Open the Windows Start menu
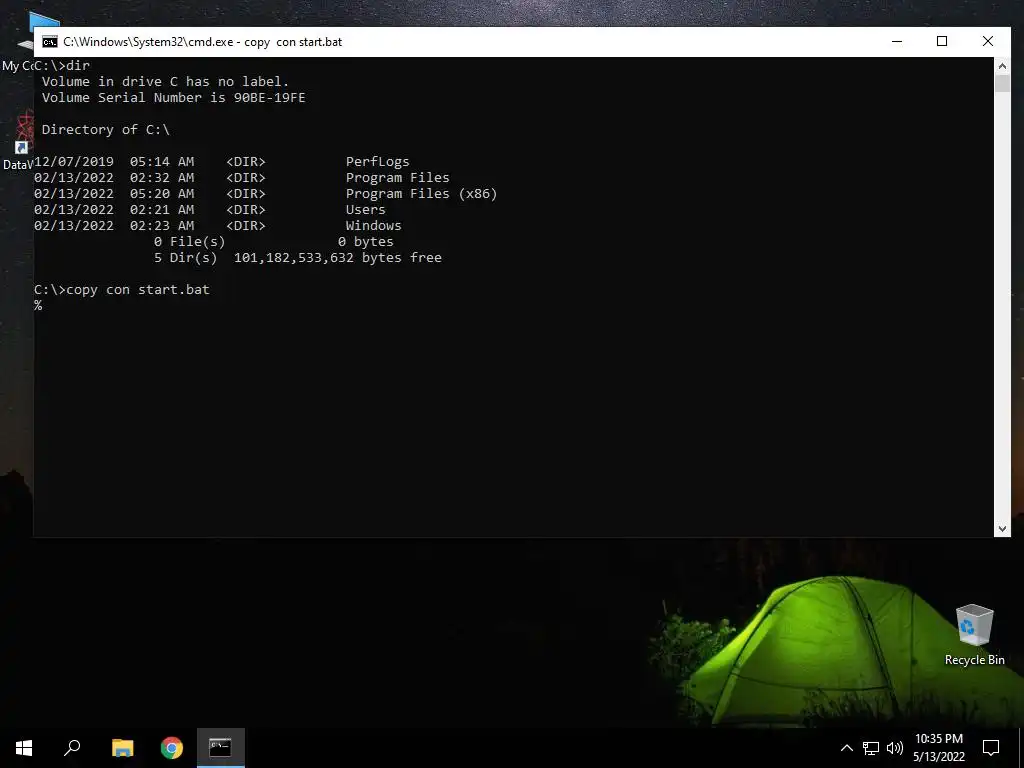This screenshot has width=1024, height=768. [24, 748]
